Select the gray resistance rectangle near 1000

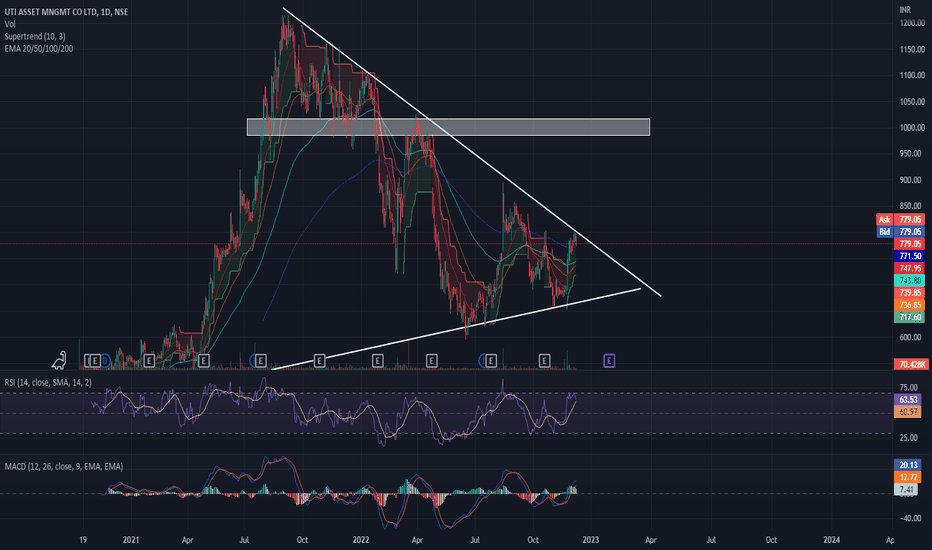(448, 127)
